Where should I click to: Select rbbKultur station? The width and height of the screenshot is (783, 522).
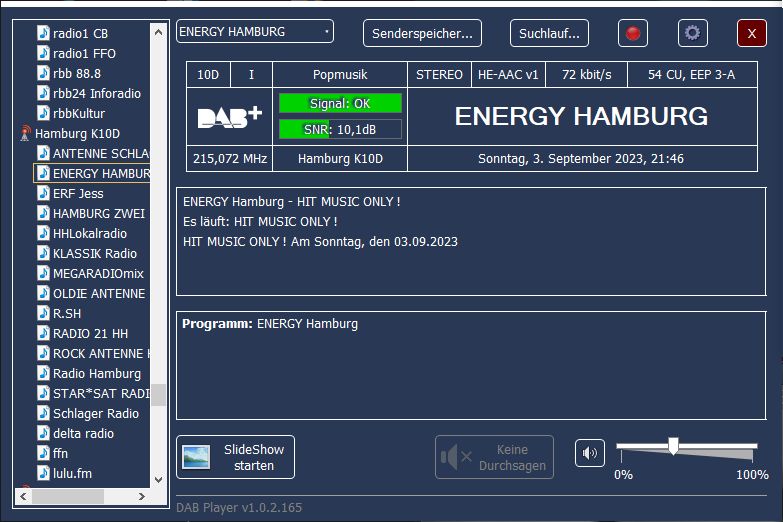coord(79,113)
